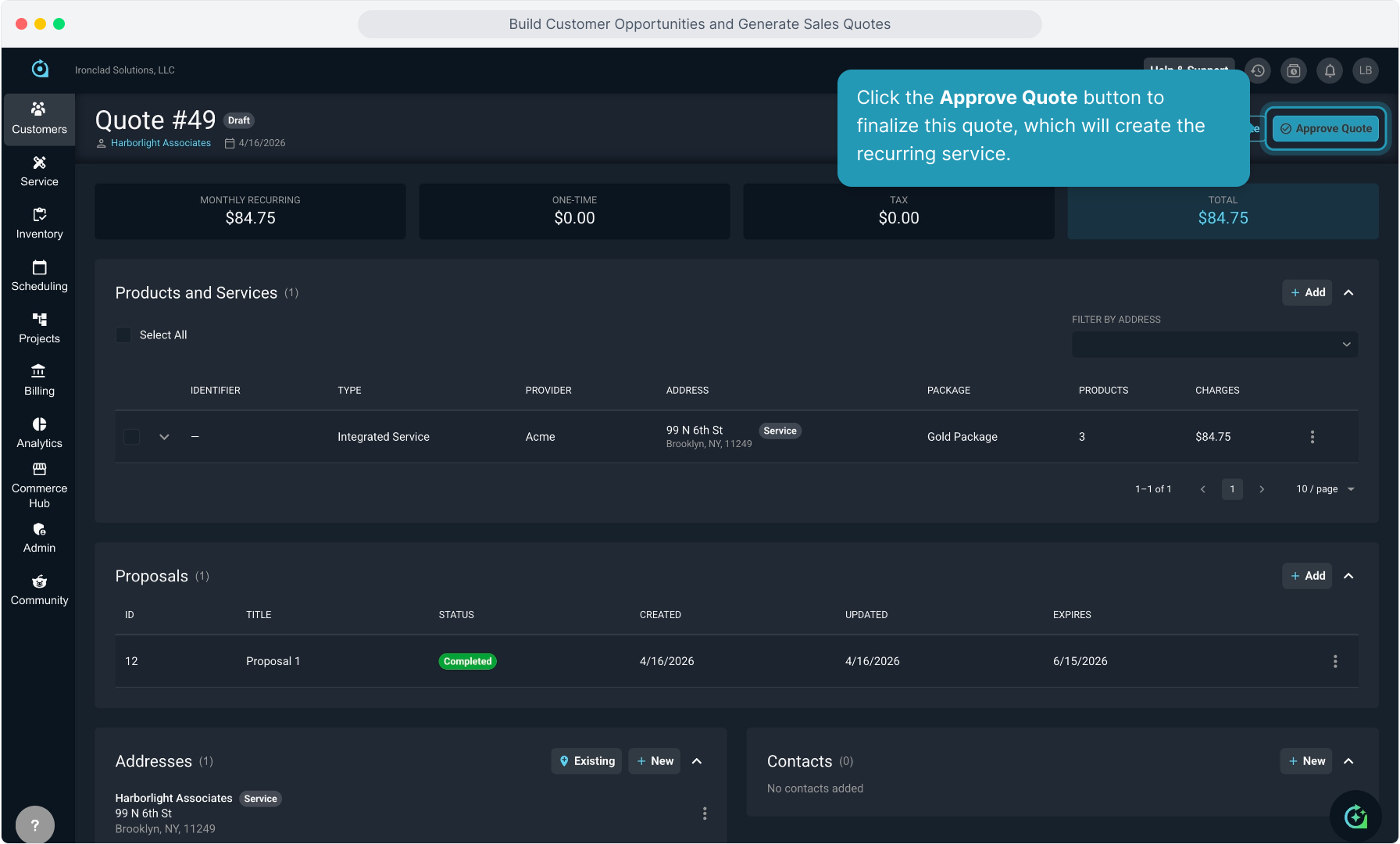Open Scheduling from the sidebar

tap(39, 276)
